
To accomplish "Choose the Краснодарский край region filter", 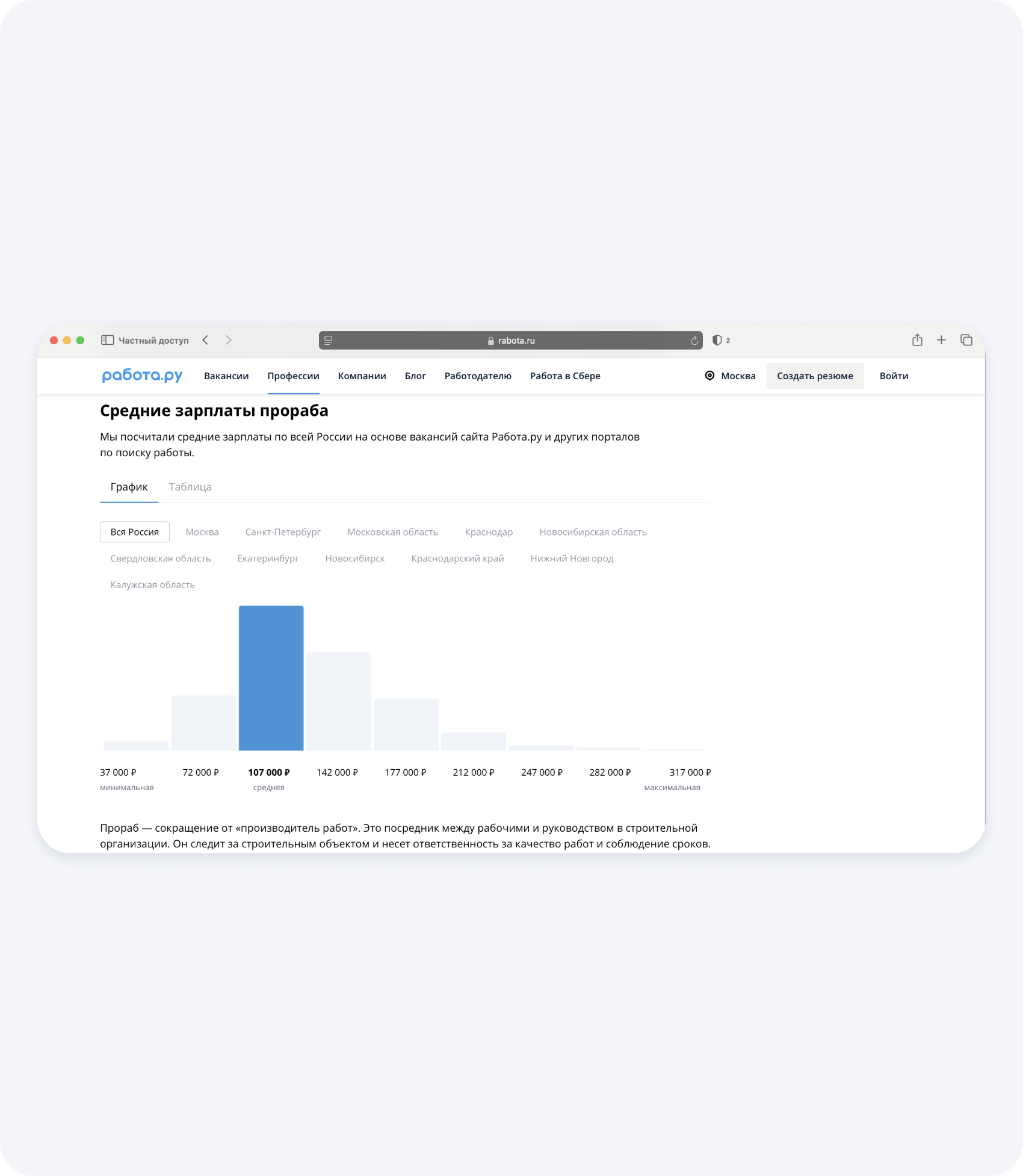I will coord(457,559).
